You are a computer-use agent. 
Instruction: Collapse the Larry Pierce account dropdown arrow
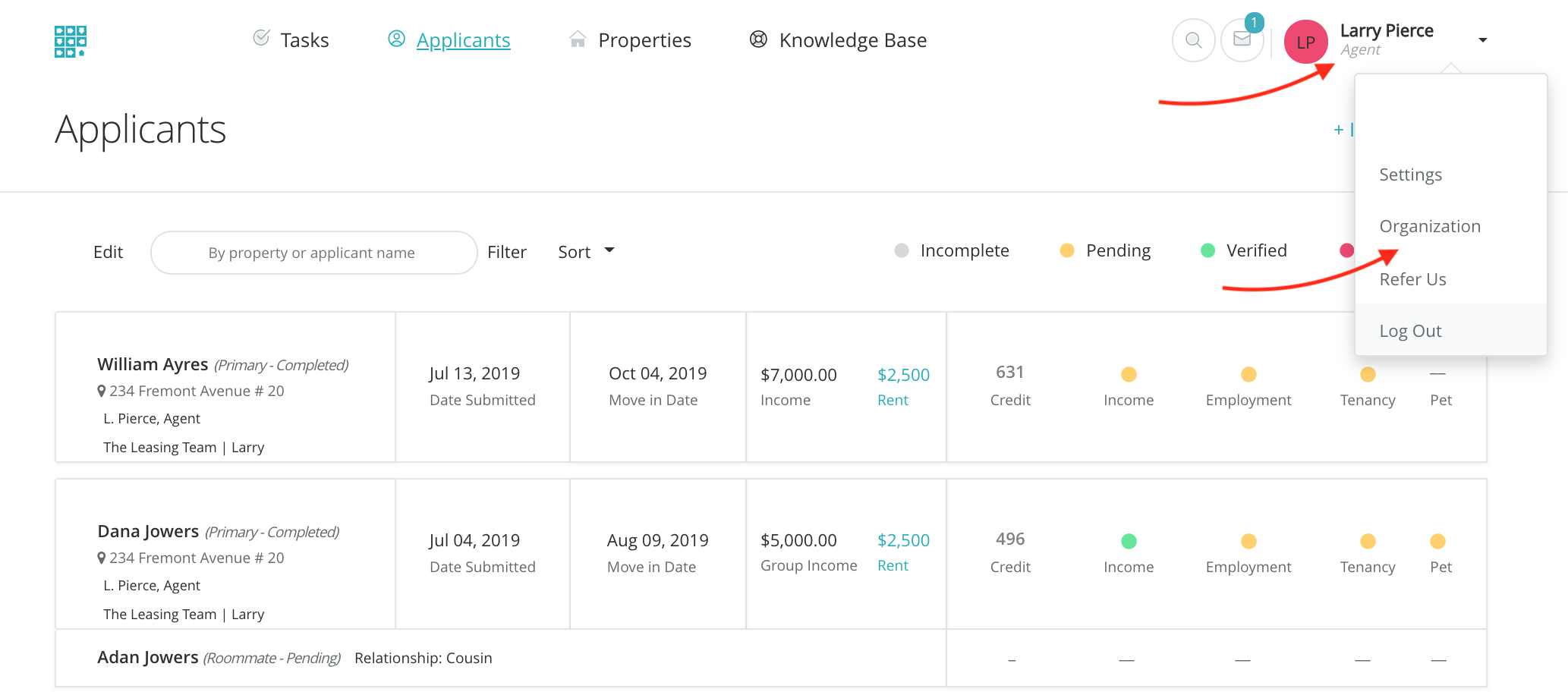coord(1482,40)
